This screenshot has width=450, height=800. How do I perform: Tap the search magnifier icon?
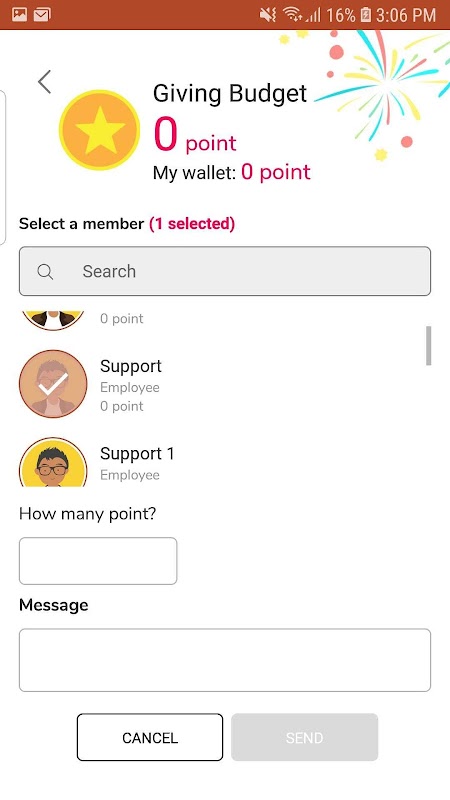point(45,272)
